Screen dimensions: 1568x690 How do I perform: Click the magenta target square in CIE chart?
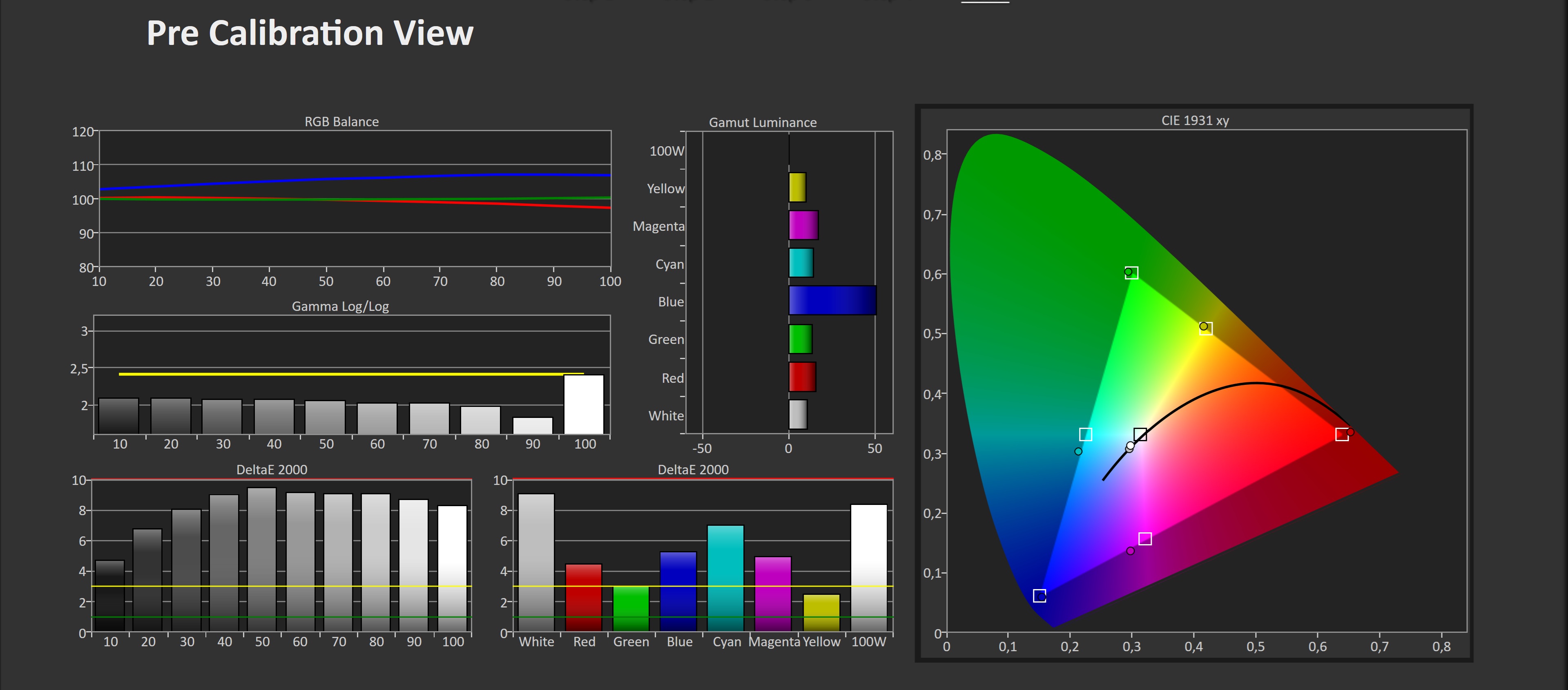1144,539
